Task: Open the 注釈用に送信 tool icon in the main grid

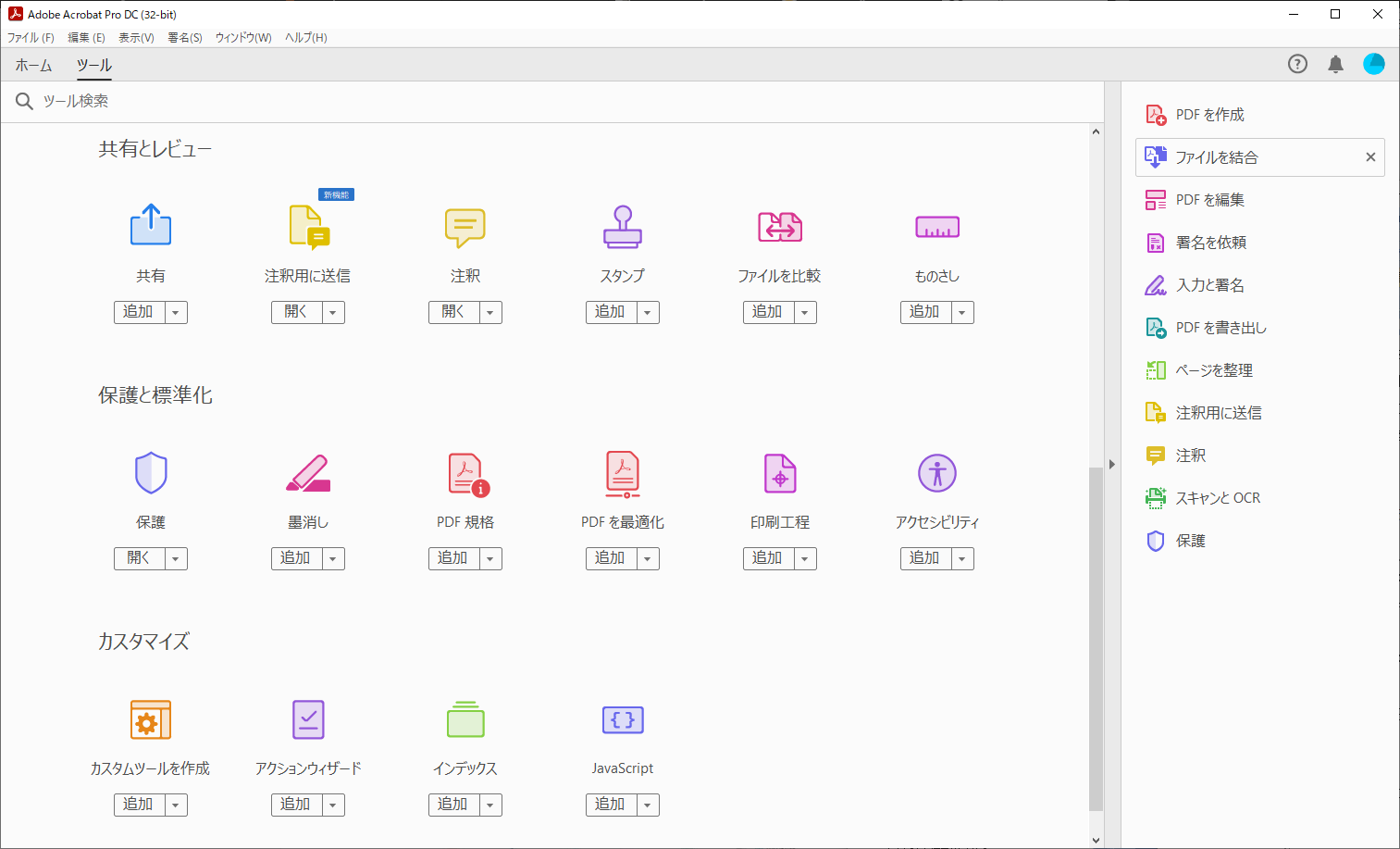Action: [x=308, y=227]
